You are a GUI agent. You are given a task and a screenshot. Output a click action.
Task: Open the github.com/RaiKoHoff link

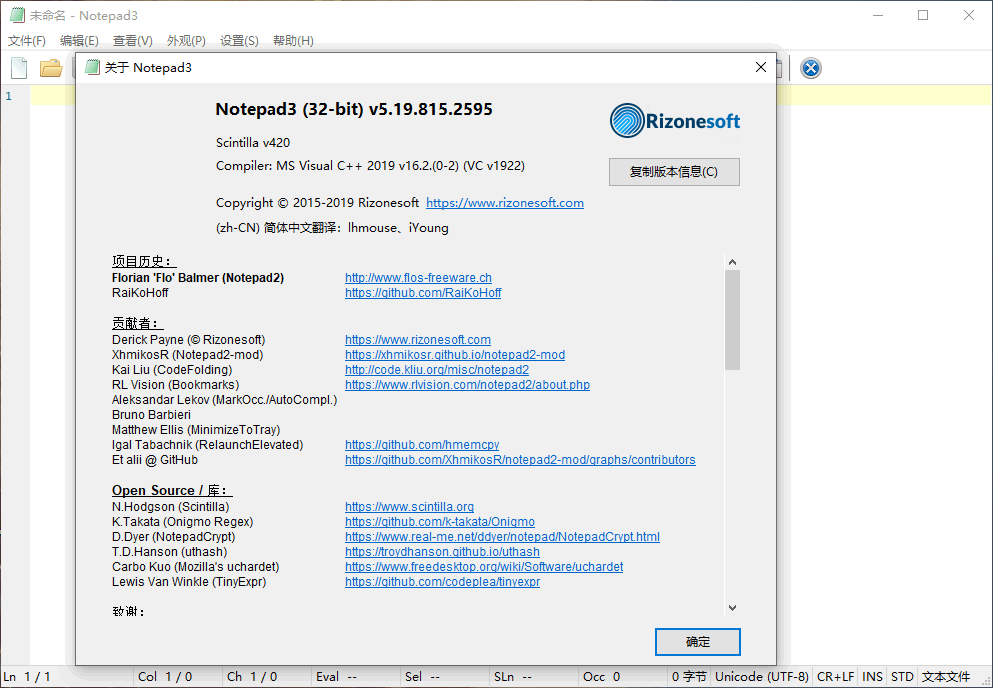pyautogui.click(x=423, y=293)
